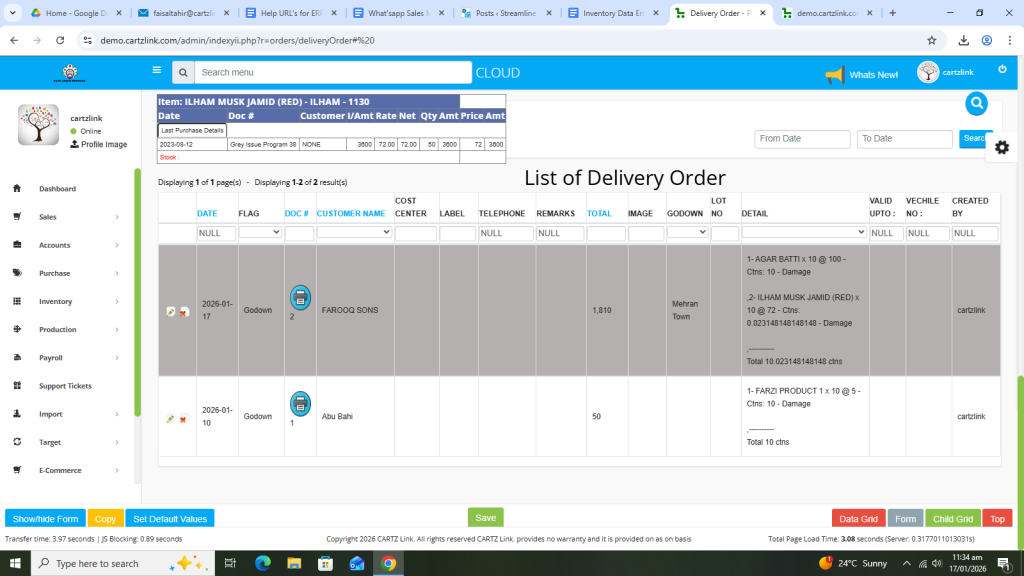The height and width of the screenshot is (576, 1024).
Task: Open the FLAG filter dropdown
Action: click(260, 232)
